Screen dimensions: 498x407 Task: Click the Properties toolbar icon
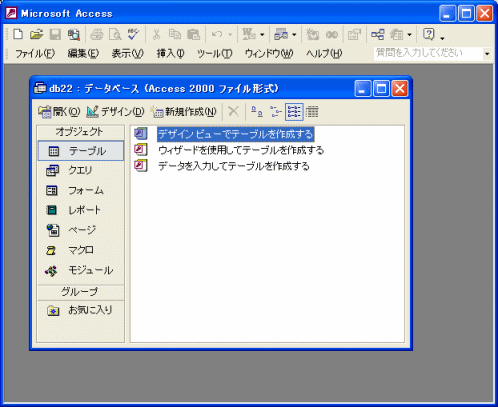click(354, 34)
